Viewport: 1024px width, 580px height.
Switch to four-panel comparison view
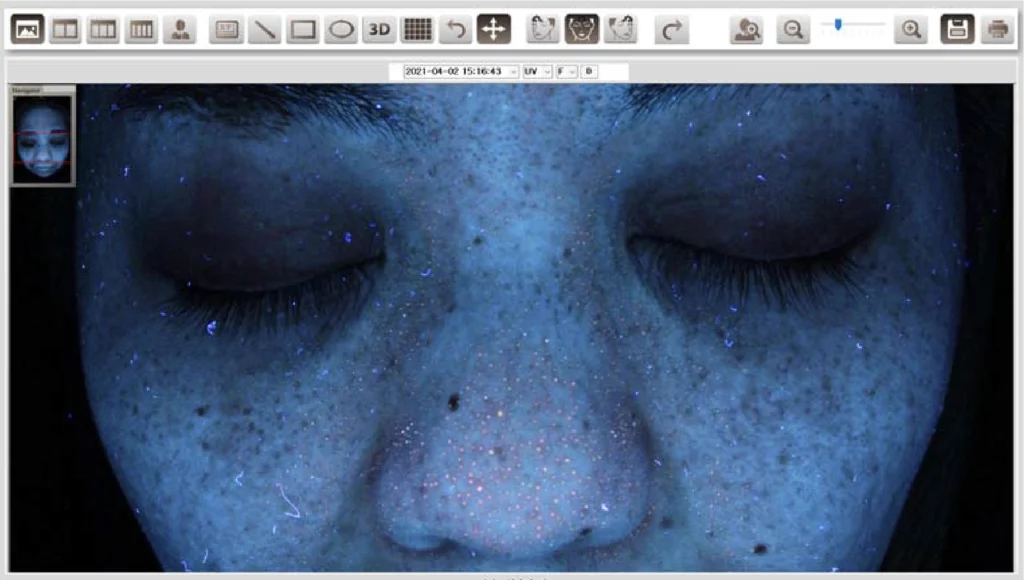(141, 29)
